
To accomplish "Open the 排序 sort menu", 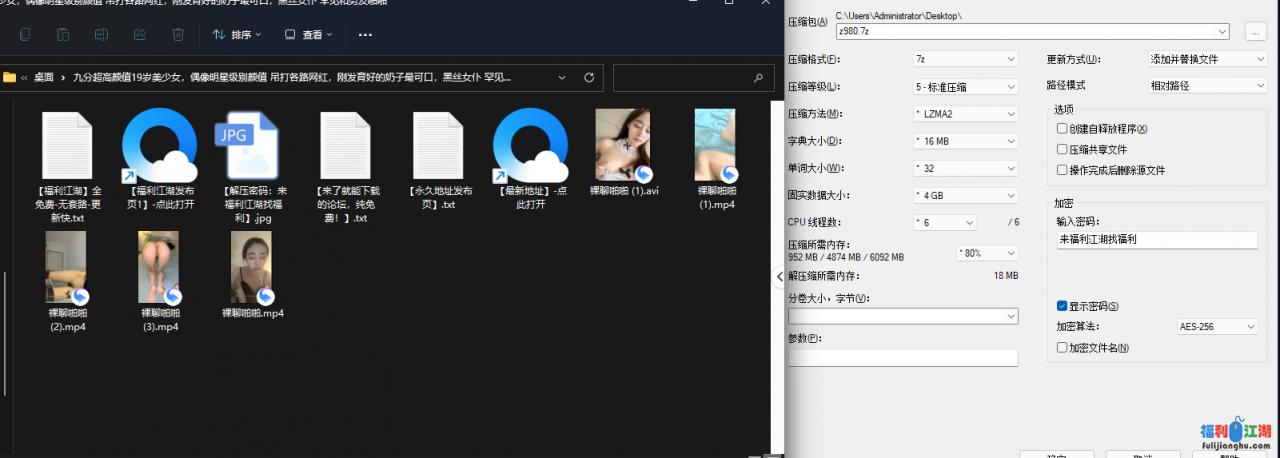I will coord(237,35).
